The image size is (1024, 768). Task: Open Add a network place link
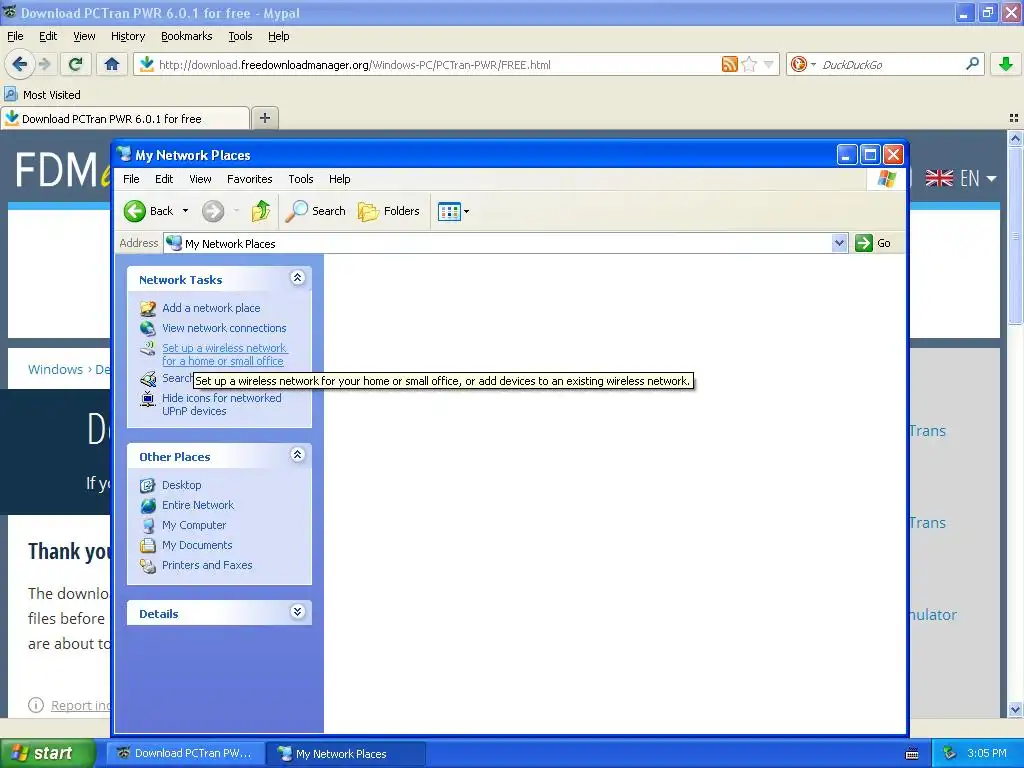tap(211, 308)
